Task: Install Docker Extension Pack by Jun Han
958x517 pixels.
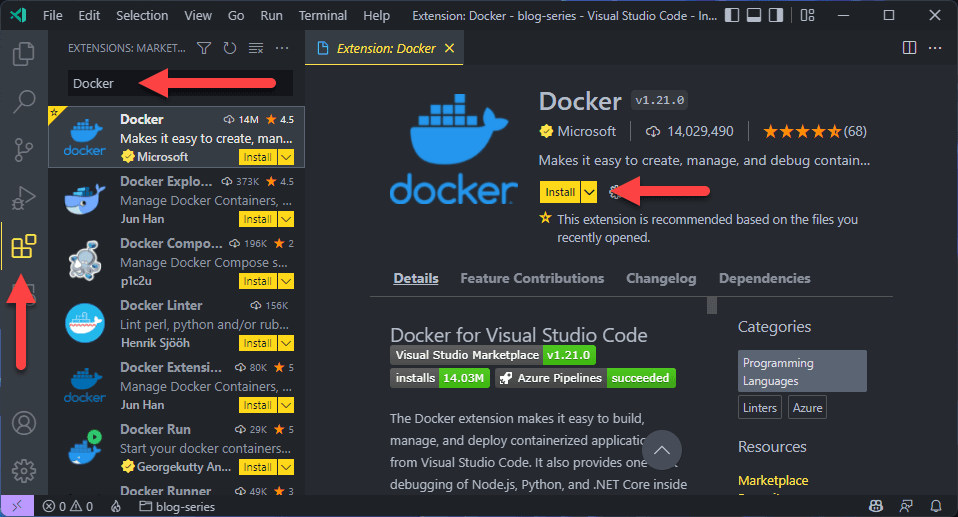Action: (258, 405)
